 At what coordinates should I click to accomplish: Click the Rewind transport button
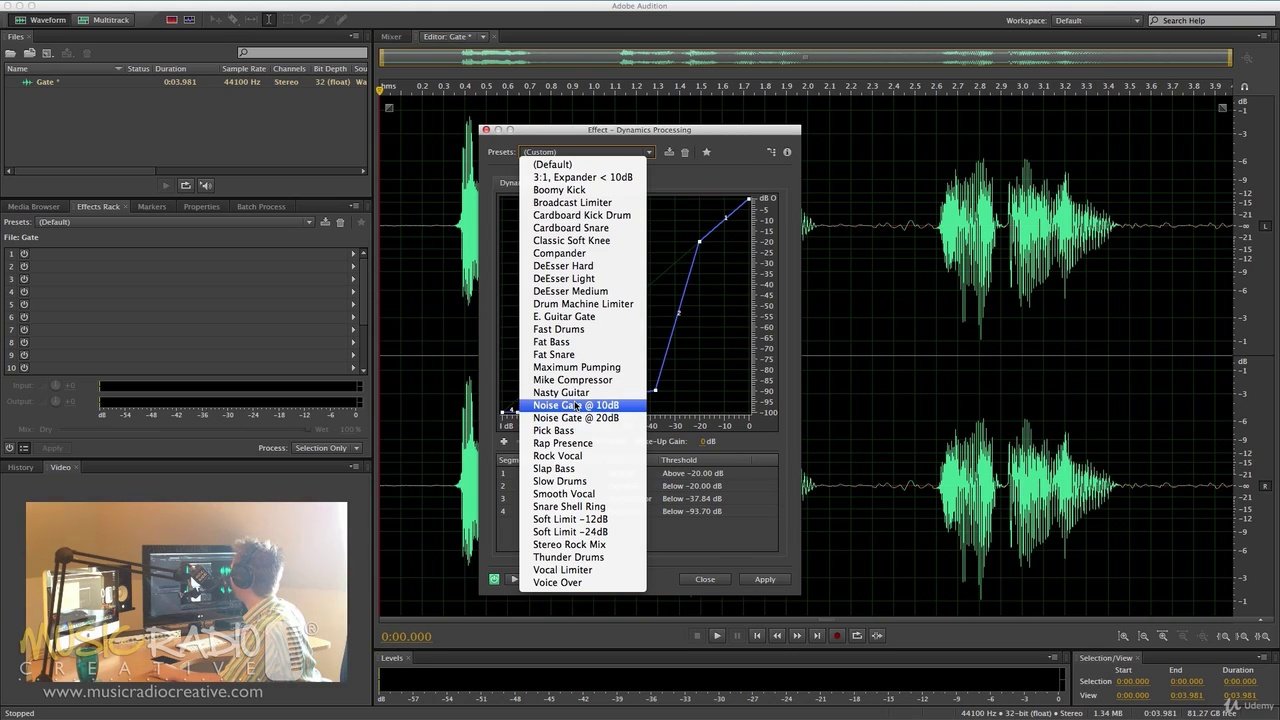tap(776, 635)
